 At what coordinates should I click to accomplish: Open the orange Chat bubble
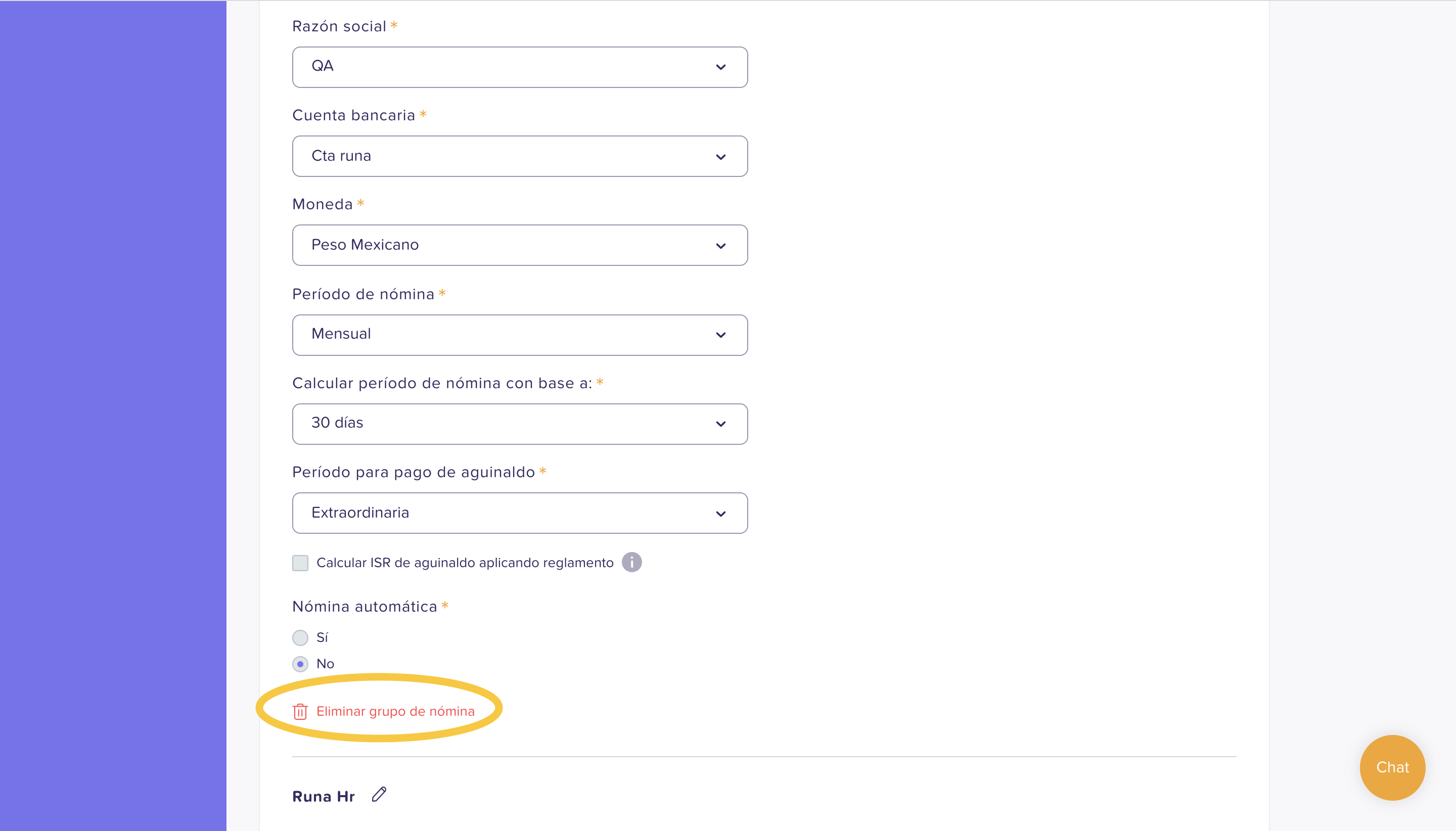tap(1392, 767)
